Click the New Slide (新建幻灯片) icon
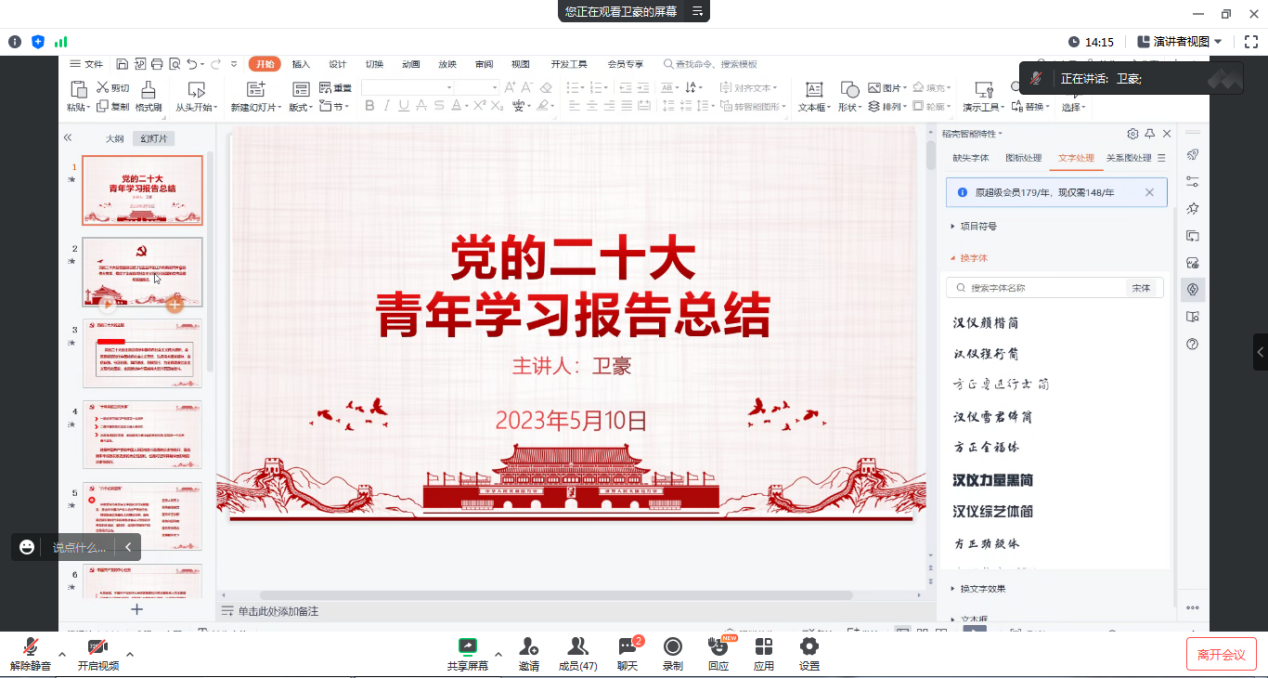 point(255,90)
